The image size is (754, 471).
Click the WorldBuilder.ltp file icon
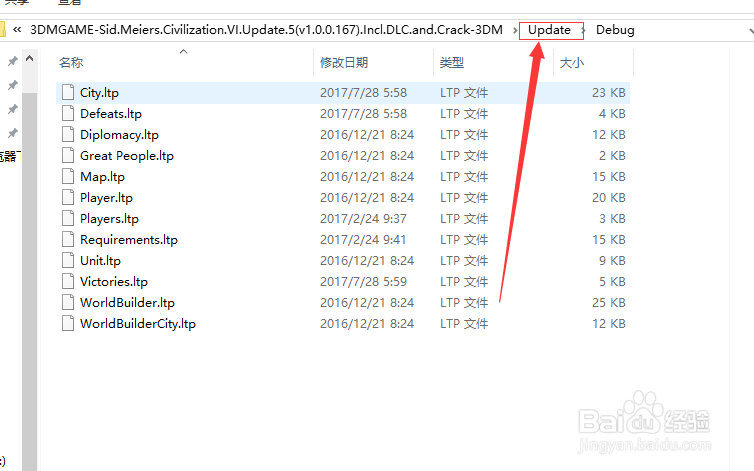pos(68,303)
